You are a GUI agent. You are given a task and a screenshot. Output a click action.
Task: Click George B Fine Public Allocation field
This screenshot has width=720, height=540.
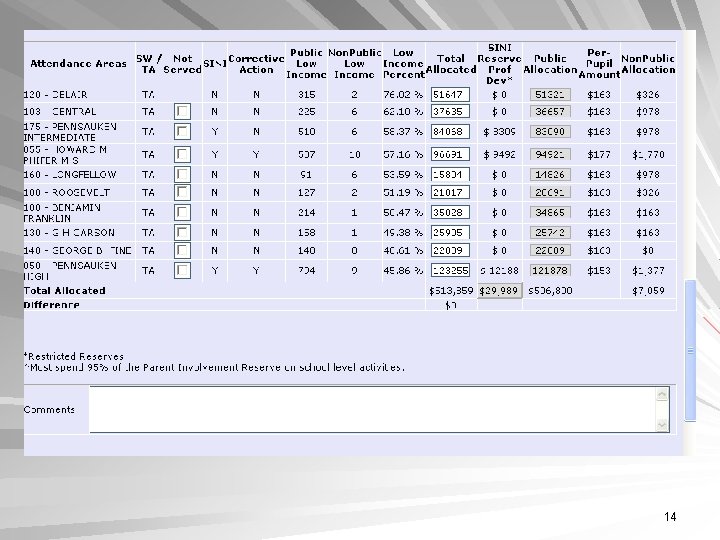tap(550, 250)
